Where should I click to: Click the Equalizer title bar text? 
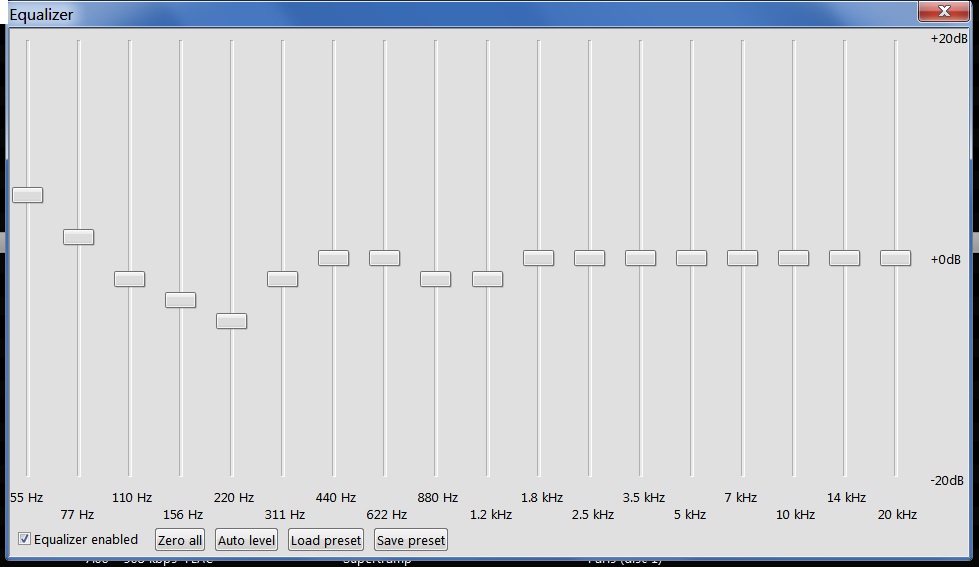41,14
